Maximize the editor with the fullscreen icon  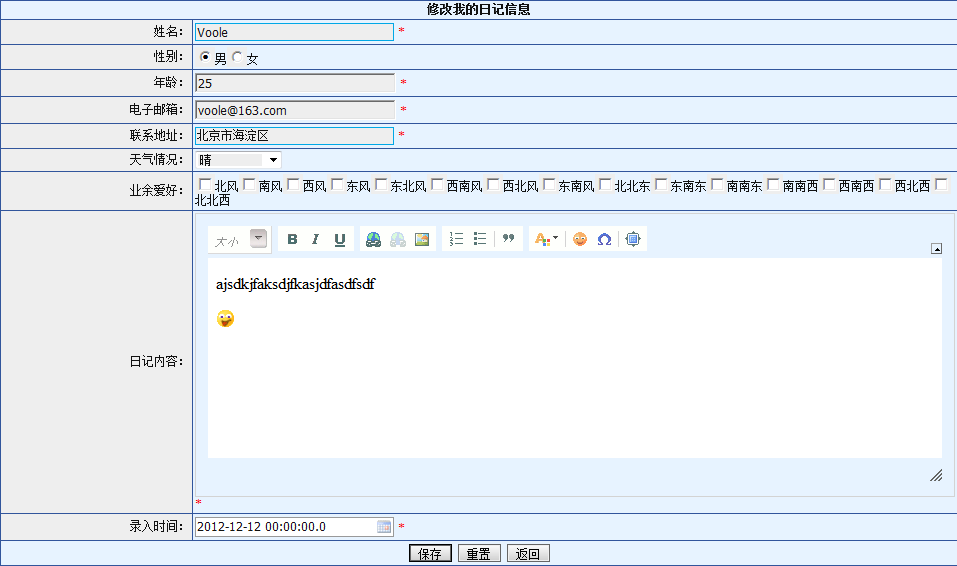pyautogui.click(x=633, y=239)
